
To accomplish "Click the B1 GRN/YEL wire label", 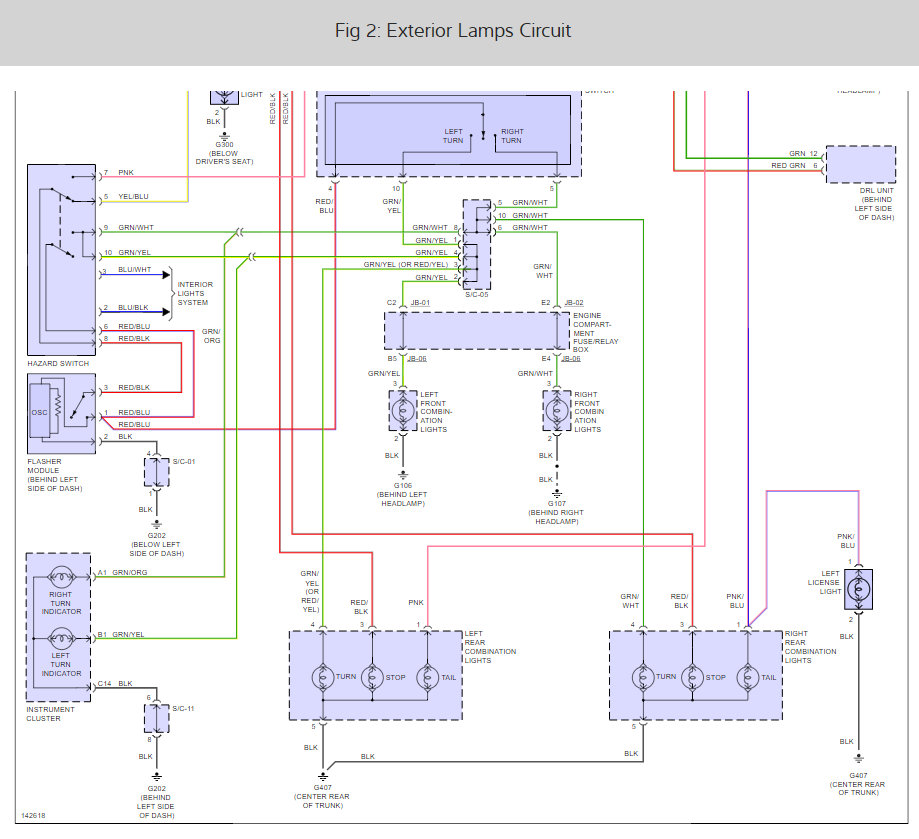I will 121,635.
